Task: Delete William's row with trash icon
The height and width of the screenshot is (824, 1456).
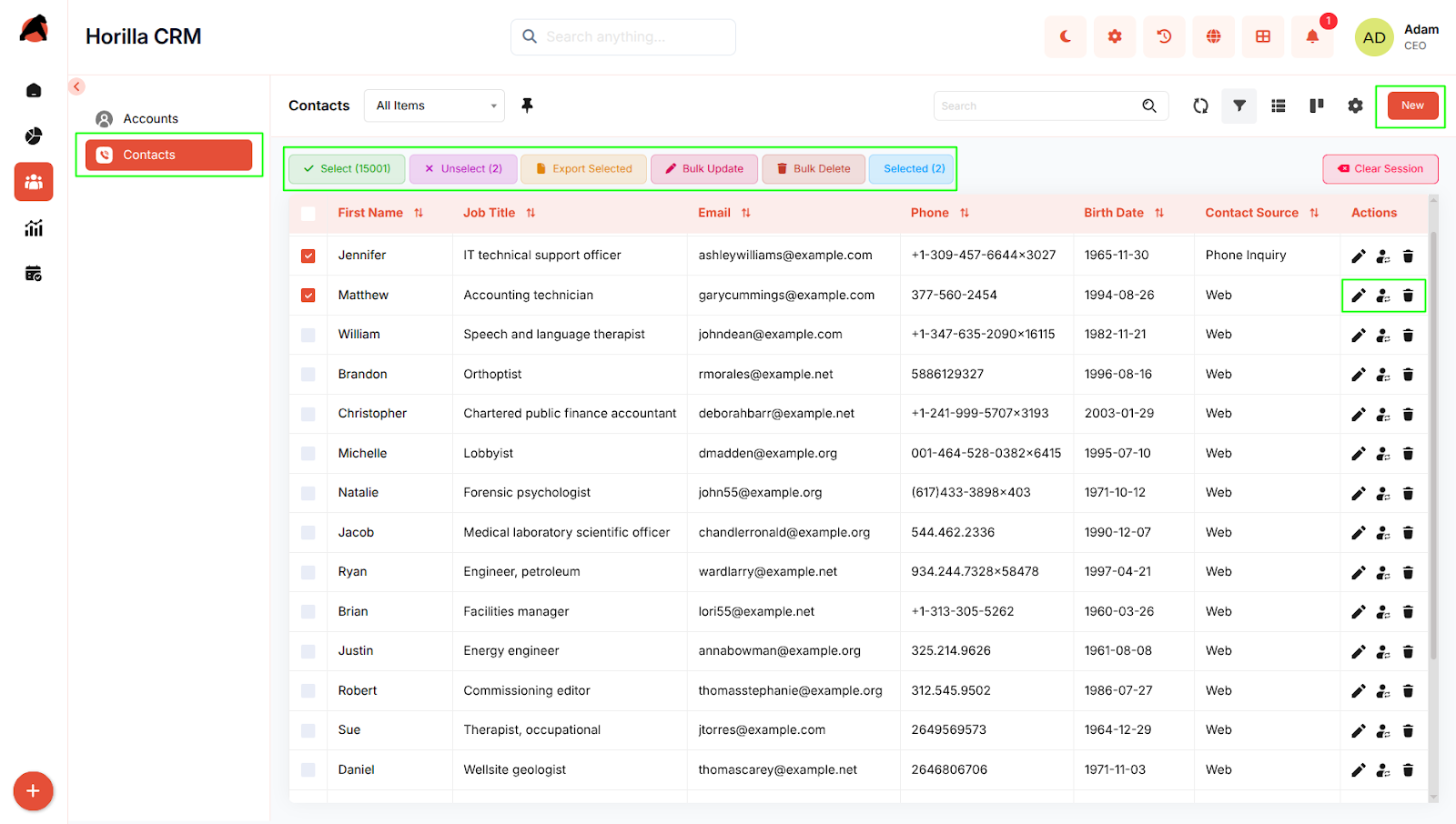Action: (x=1408, y=336)
